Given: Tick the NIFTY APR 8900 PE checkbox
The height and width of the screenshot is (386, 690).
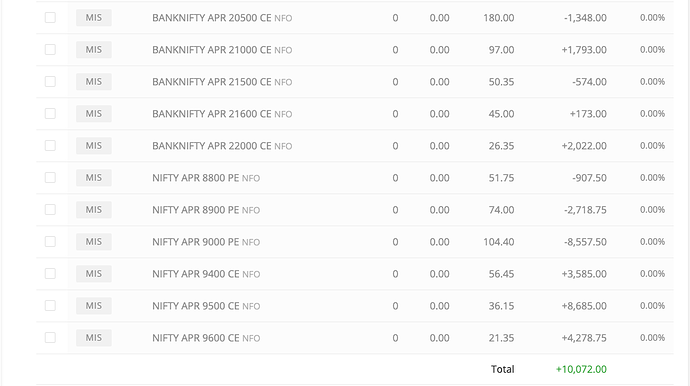Looking at the screenshot, I should pos(50,210).
